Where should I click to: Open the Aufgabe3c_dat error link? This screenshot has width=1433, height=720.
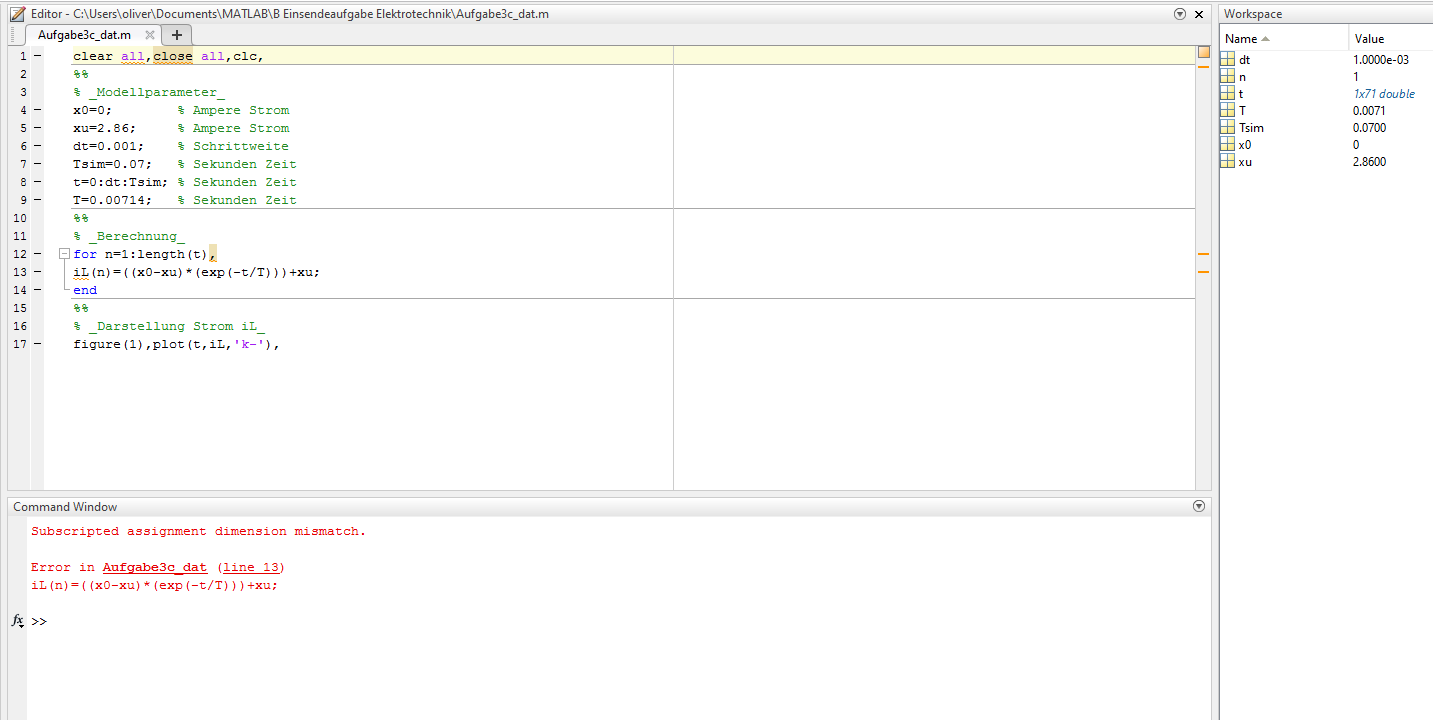(x=154, y=568)
